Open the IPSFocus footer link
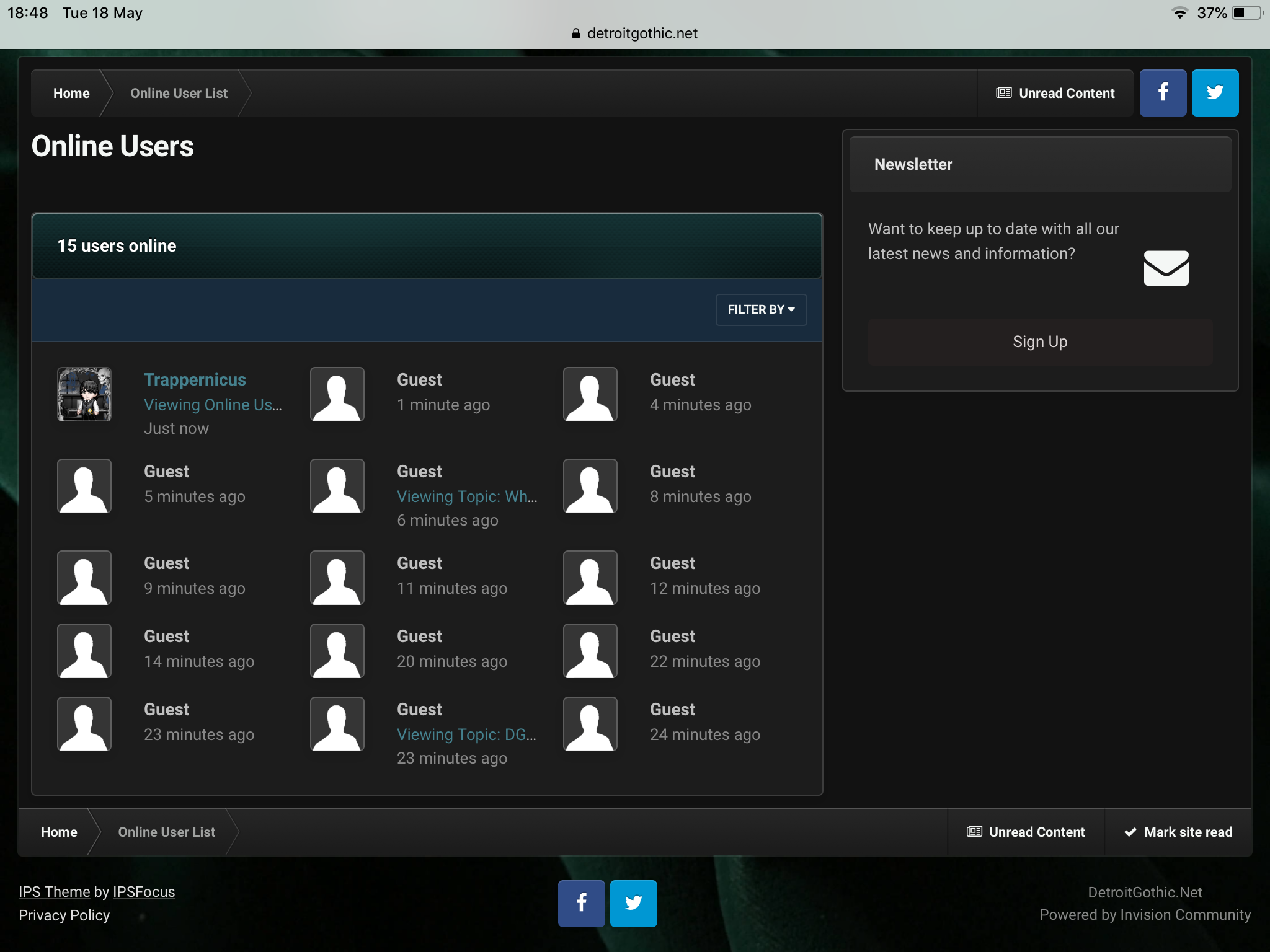This screenshot has height=952, width=1270. (x=144, y=892)
